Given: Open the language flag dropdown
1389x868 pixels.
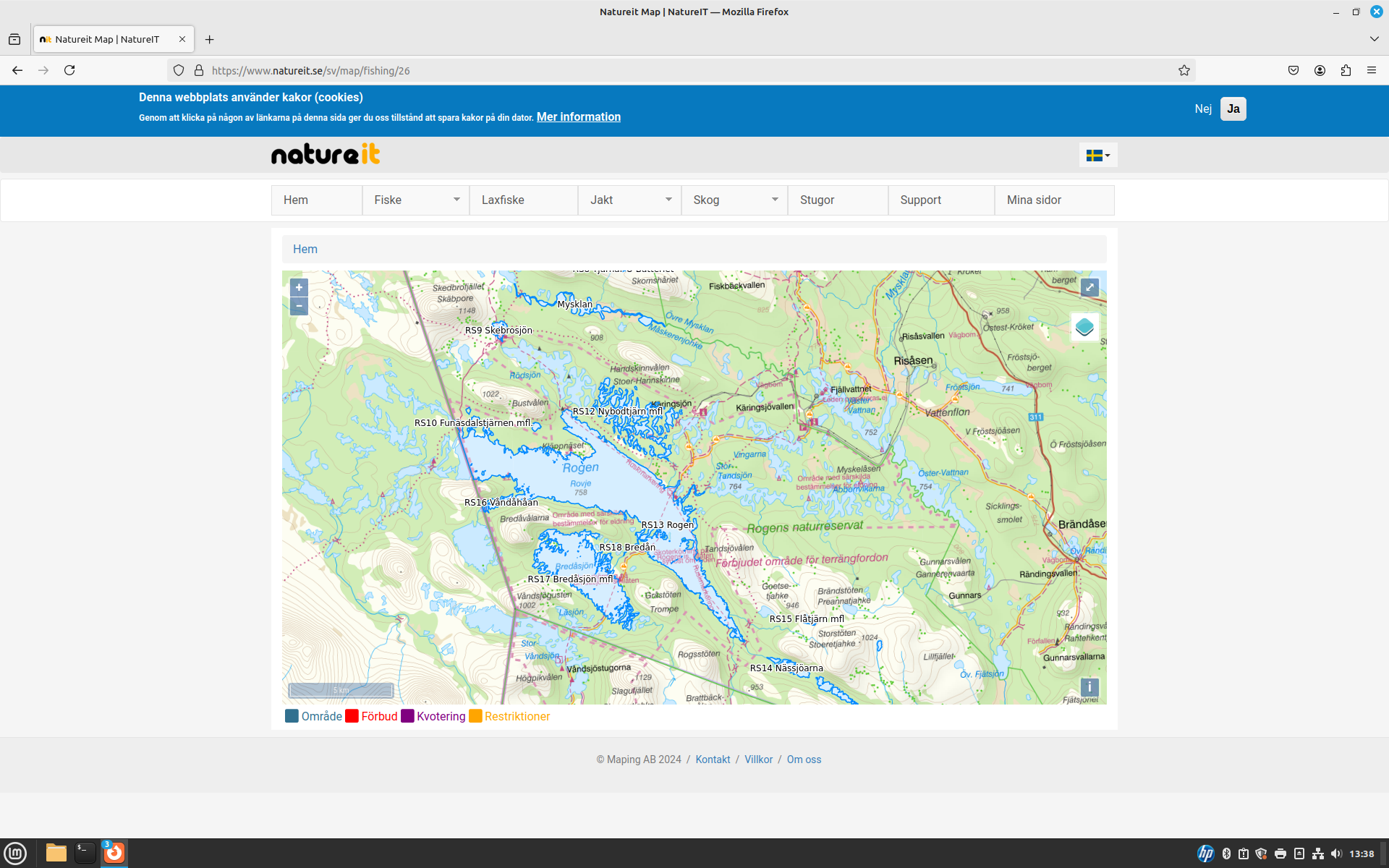Looking at the screenshot, I should 1097,155.
